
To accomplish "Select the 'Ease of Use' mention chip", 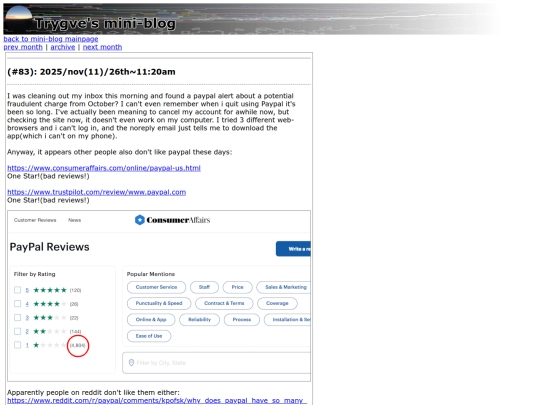I will 149,336.
